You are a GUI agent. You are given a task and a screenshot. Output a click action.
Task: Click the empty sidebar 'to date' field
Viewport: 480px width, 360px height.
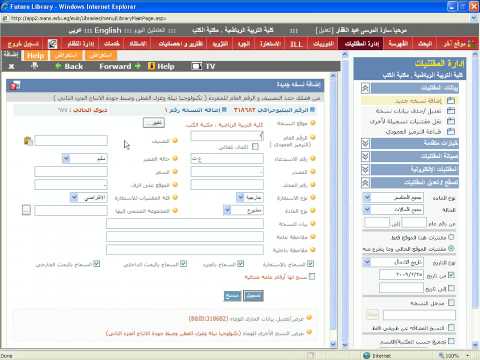pyautogui.click(x=401, y=288)
